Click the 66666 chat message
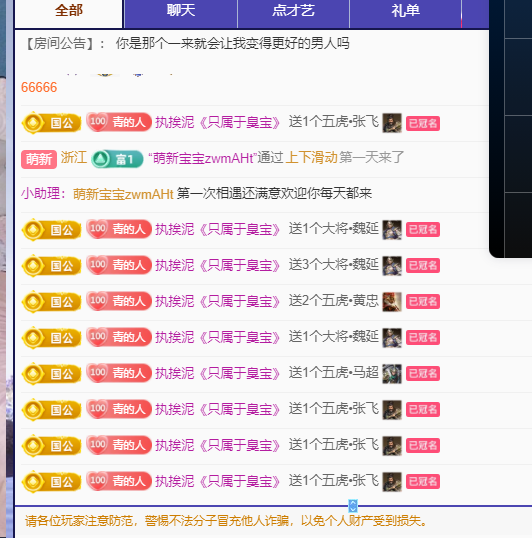 point(39,87)
